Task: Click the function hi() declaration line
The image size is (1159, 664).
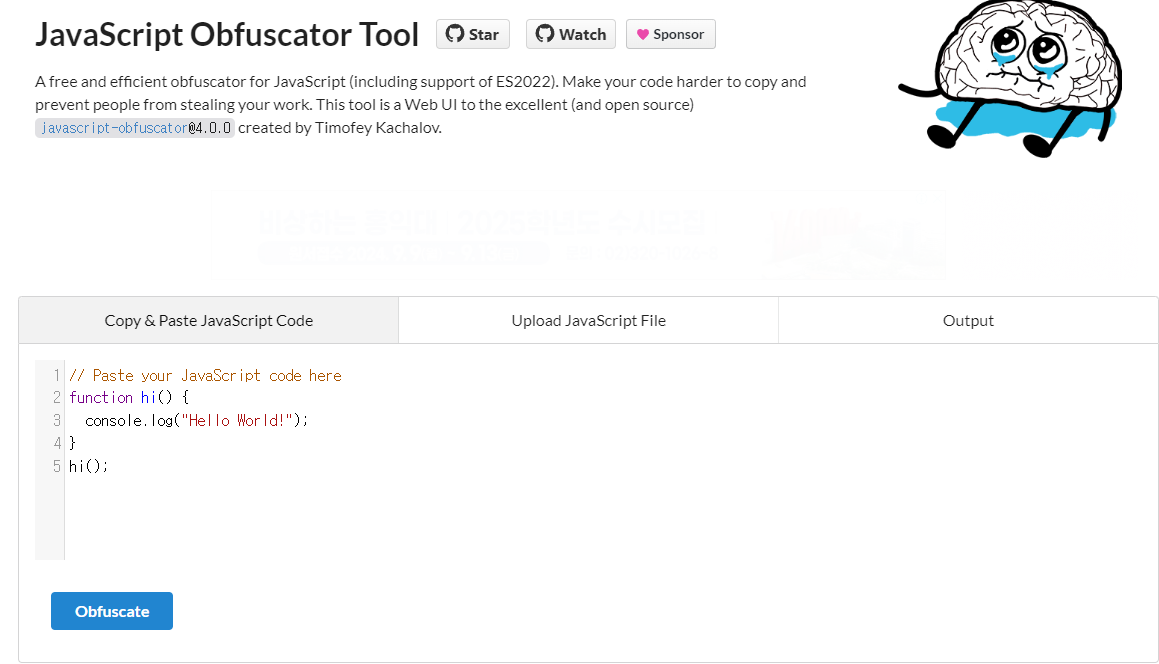Action: point(129,398)
